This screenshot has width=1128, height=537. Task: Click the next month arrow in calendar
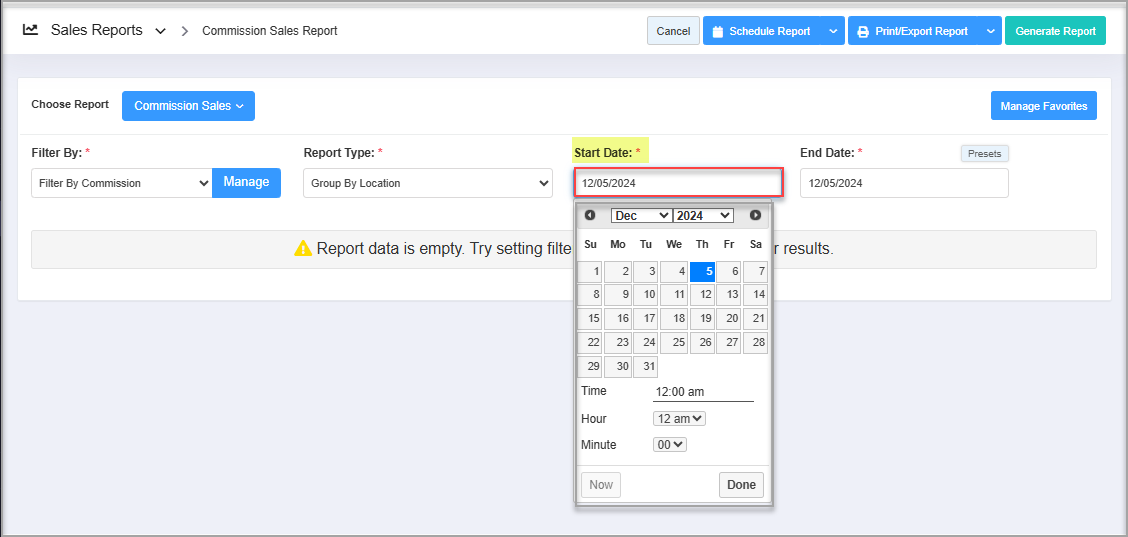pyautogui.click(x=755, y=215)
